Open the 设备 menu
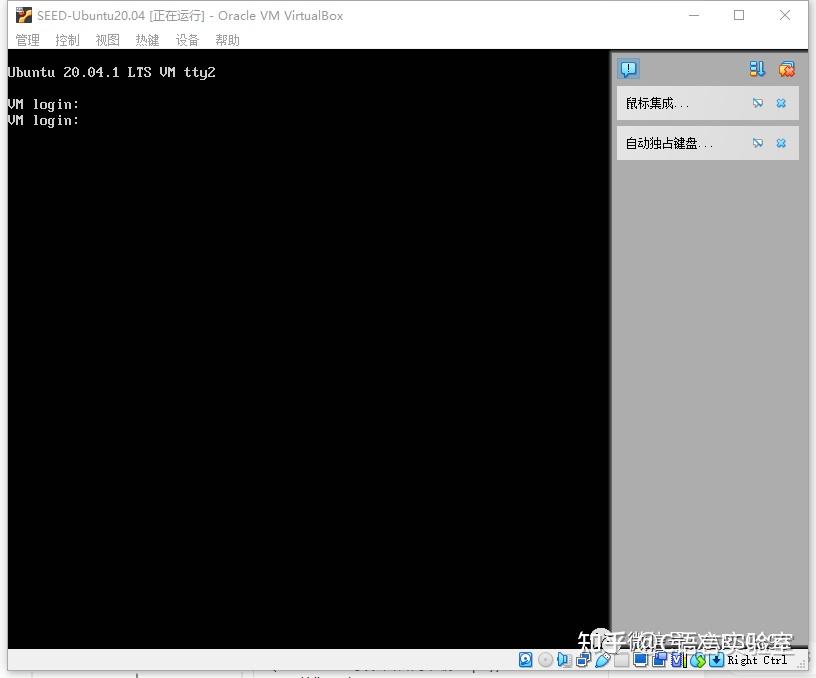 click(187, 40)
